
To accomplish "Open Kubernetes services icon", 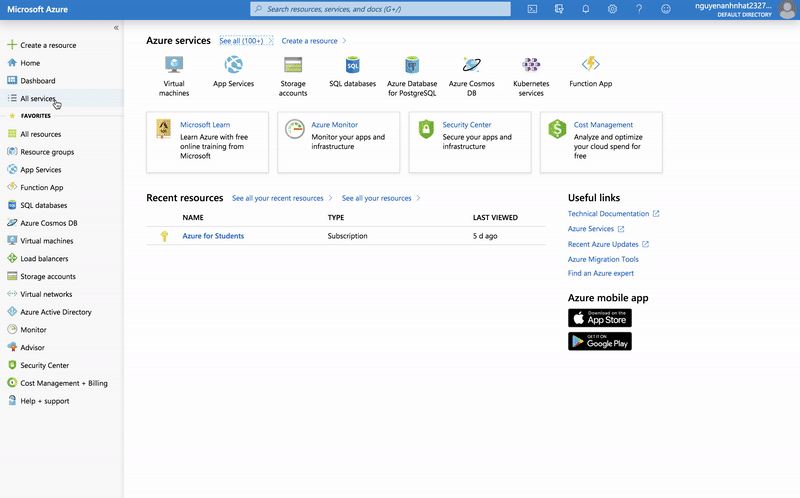I will click(x=531, y=65).
